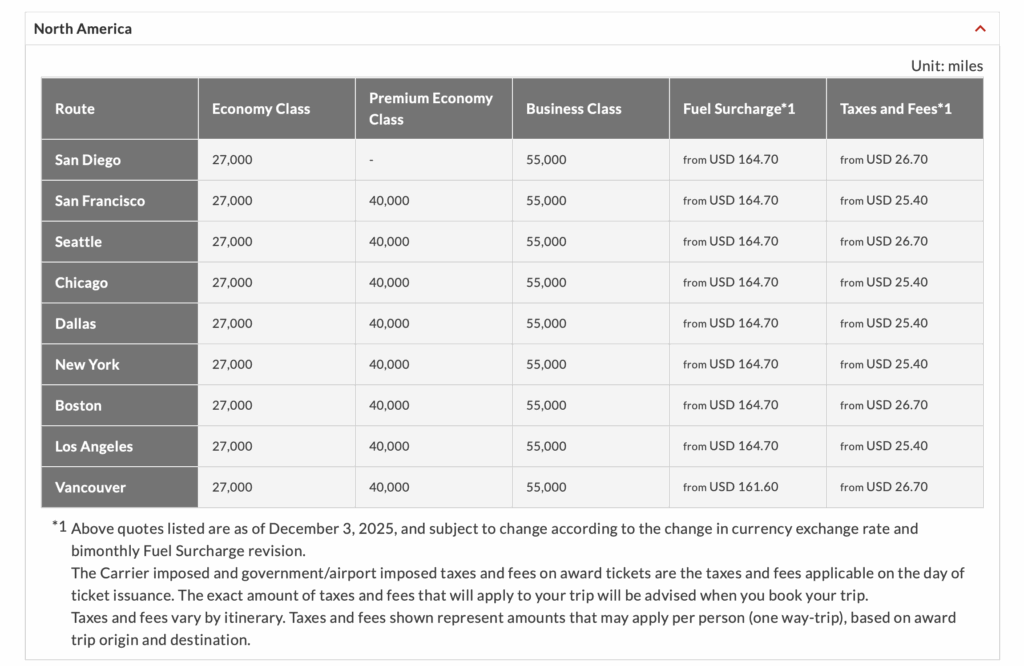This screenshot has height=666, width=1024.
Task: Select the Vancouver route cell
Action: (90, 488)
